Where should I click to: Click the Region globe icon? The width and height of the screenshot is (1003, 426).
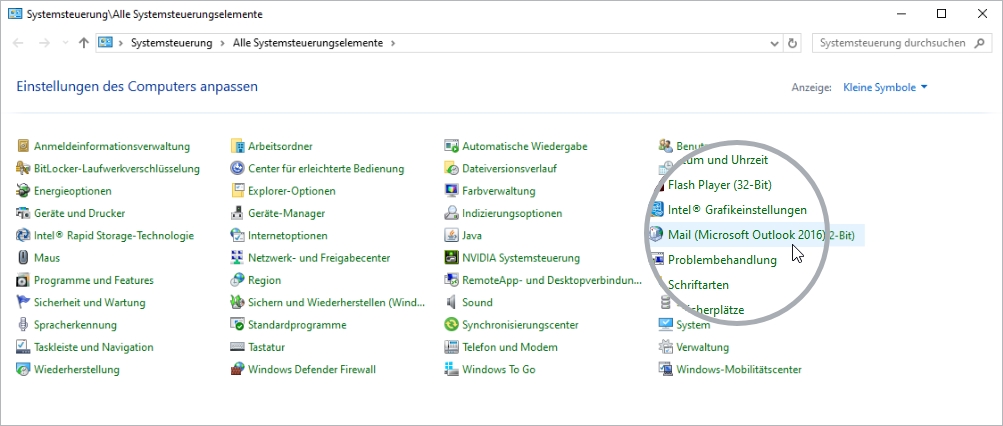(x=237, y=280)
